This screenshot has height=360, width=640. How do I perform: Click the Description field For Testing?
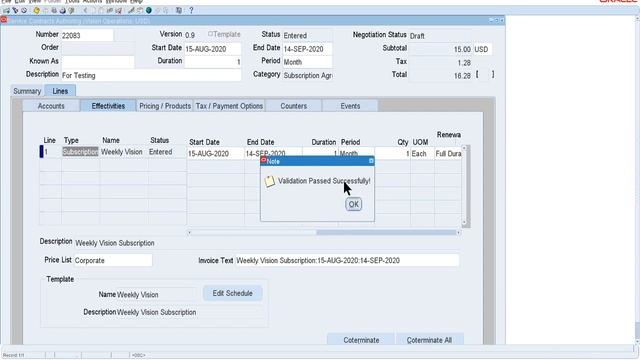click(x=151, y=76)
